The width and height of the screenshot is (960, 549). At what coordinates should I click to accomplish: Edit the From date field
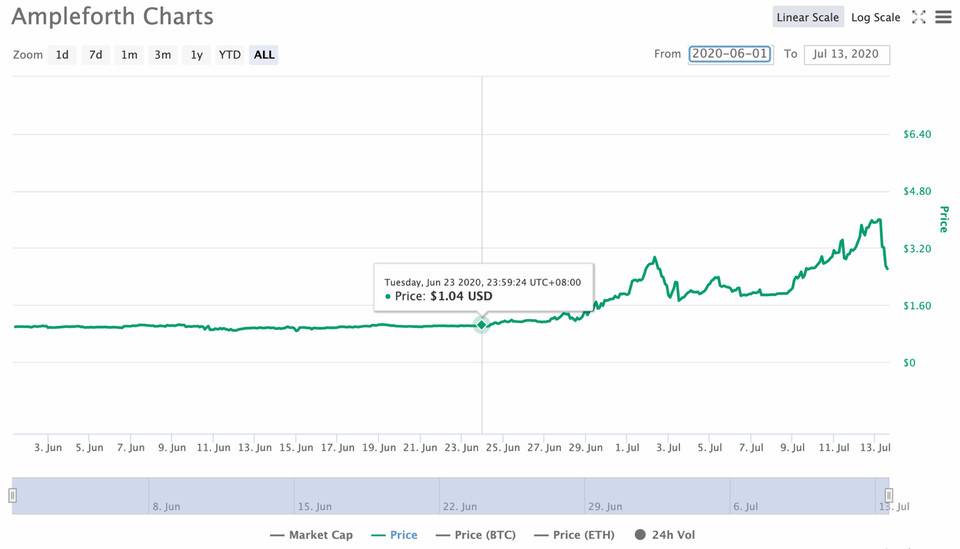730,54
